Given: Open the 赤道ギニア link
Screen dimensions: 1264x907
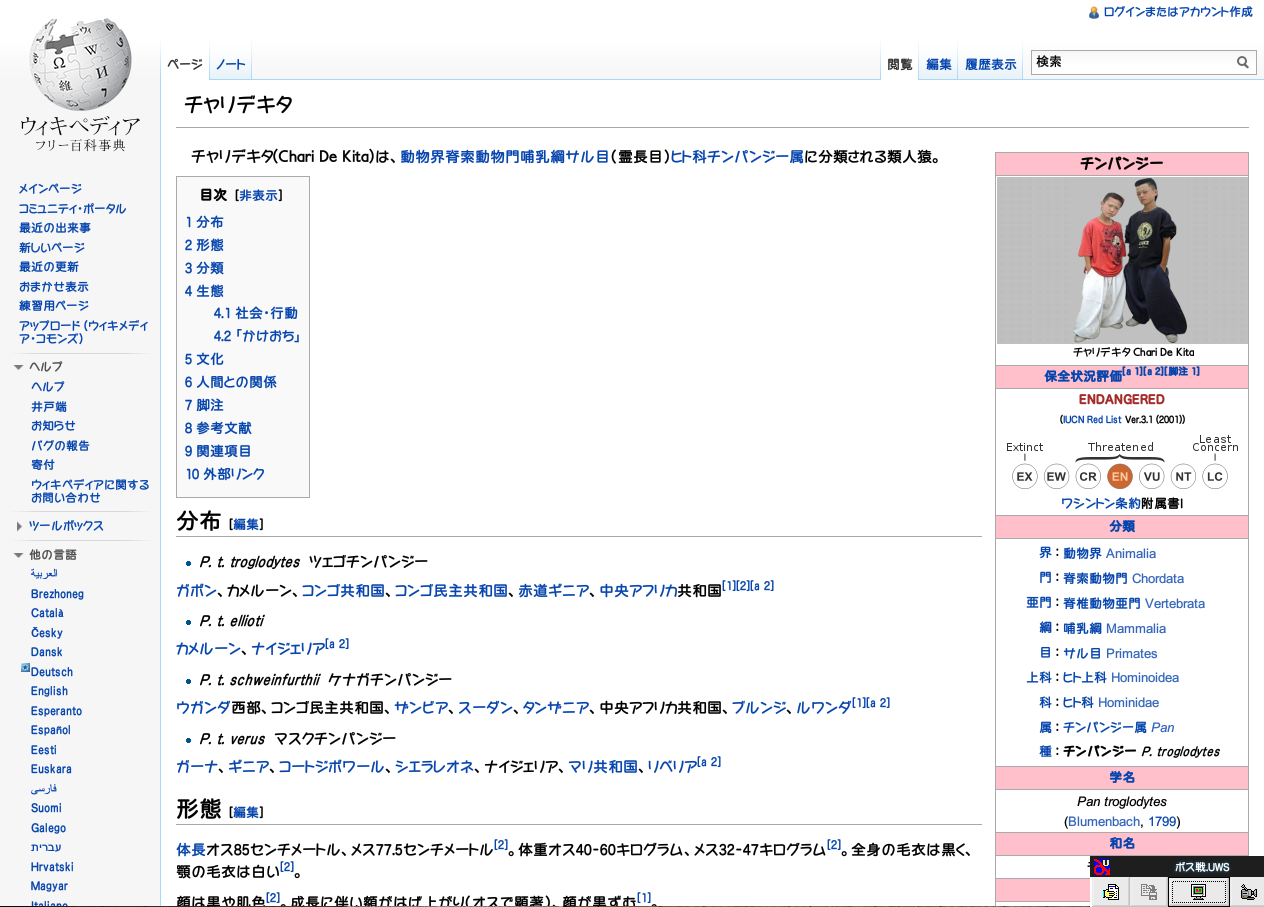Looking at the screenshot, I should coord(553,591).
